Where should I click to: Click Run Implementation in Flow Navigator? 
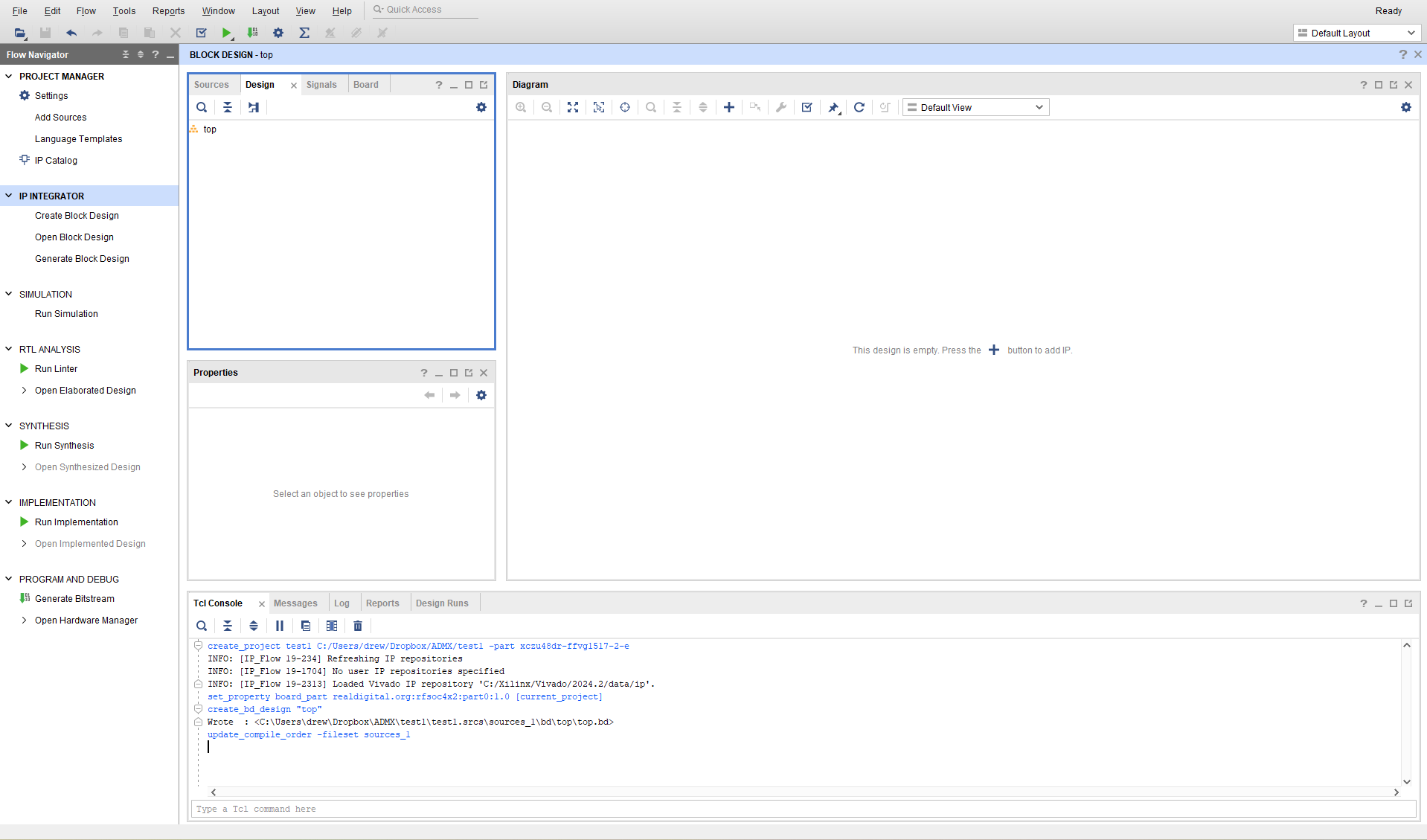[x=76, y=522]
